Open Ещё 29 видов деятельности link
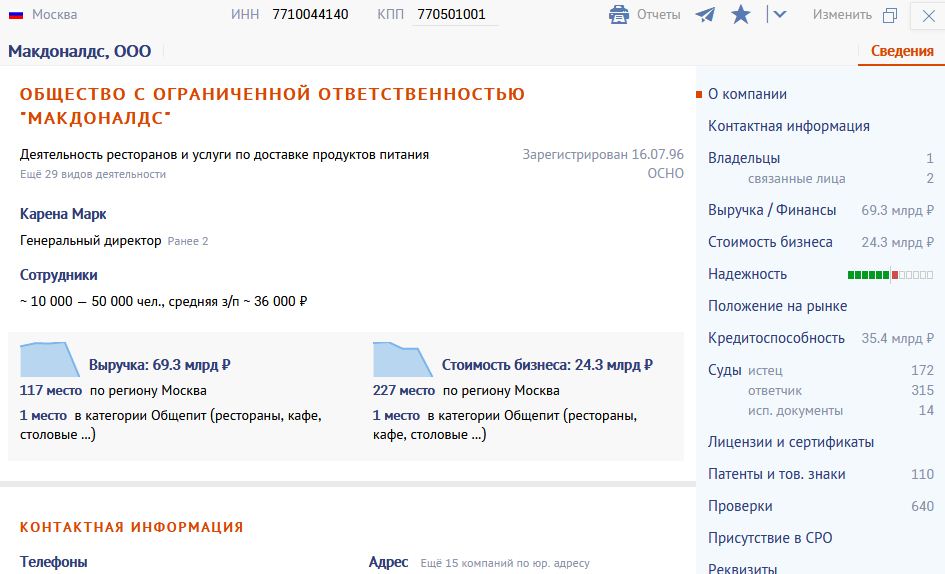945x574 pixels. click(93, 174)
